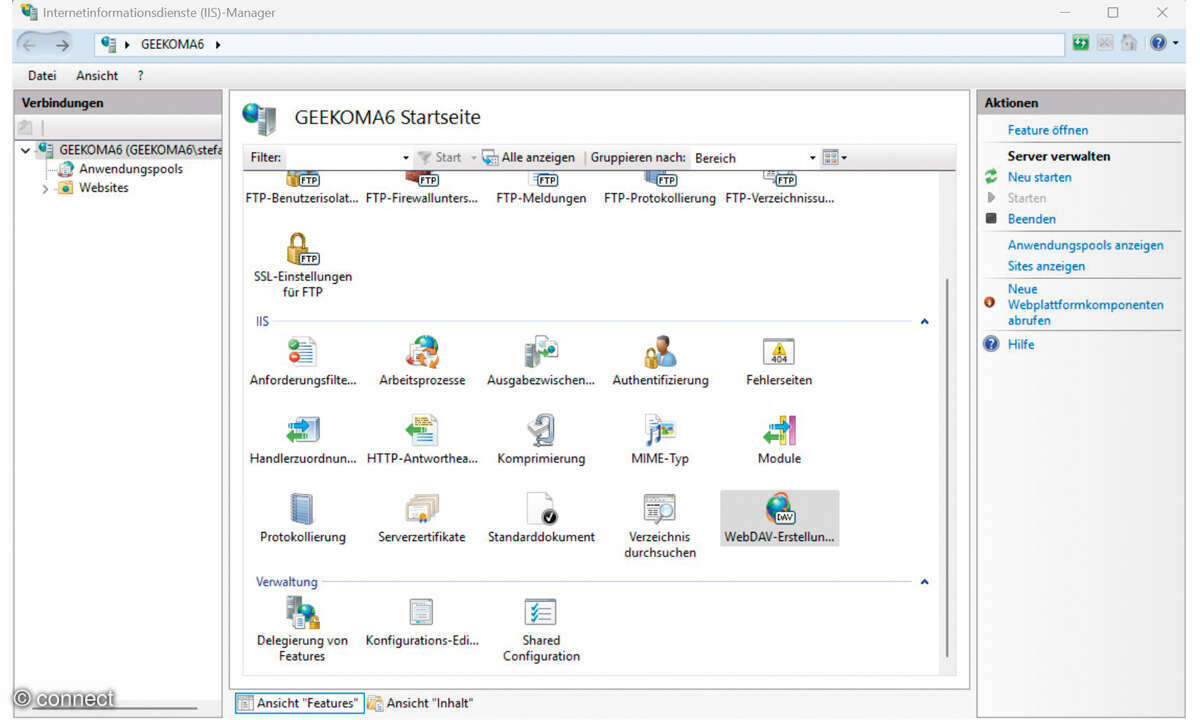This screenshot has width=1200, height=720.
Task: Click Anwendungspools anzeigen link
Action: [x=1085, y=245]
